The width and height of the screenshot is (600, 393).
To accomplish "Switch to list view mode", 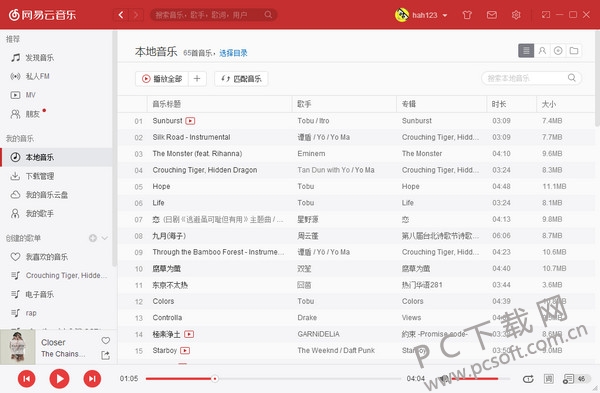I will click(x=526, y=51).
